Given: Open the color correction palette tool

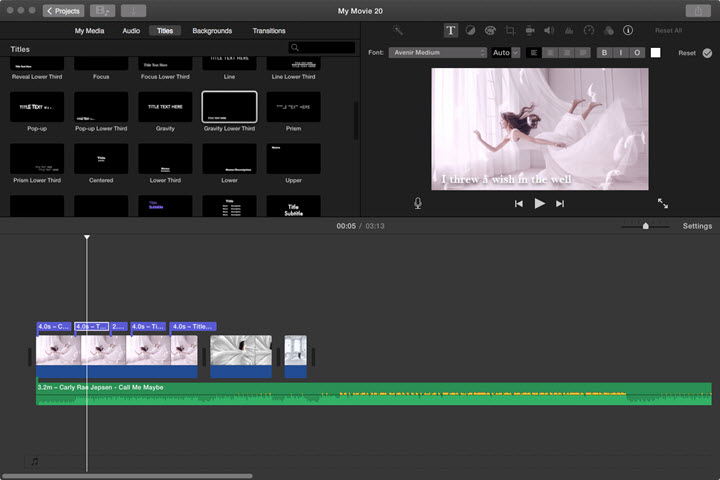Looking at the screenshot, I should [490, 31].
